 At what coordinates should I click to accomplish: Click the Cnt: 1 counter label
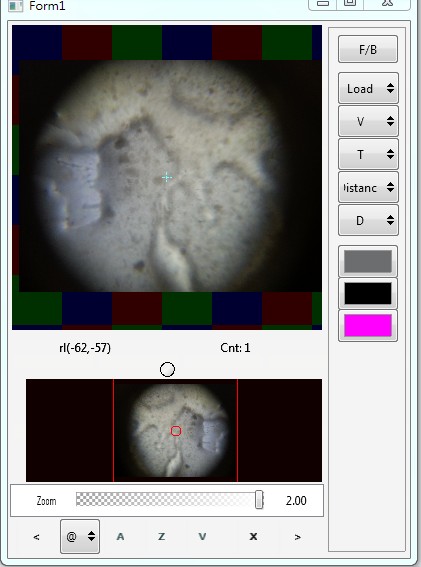point(235,348)
